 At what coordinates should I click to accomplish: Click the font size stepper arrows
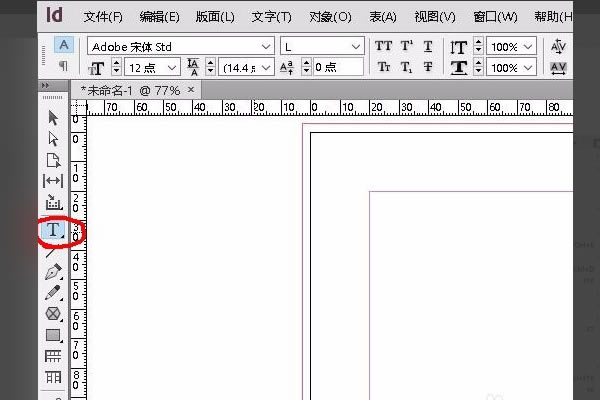pyautogui.click(x=117, y=67)
